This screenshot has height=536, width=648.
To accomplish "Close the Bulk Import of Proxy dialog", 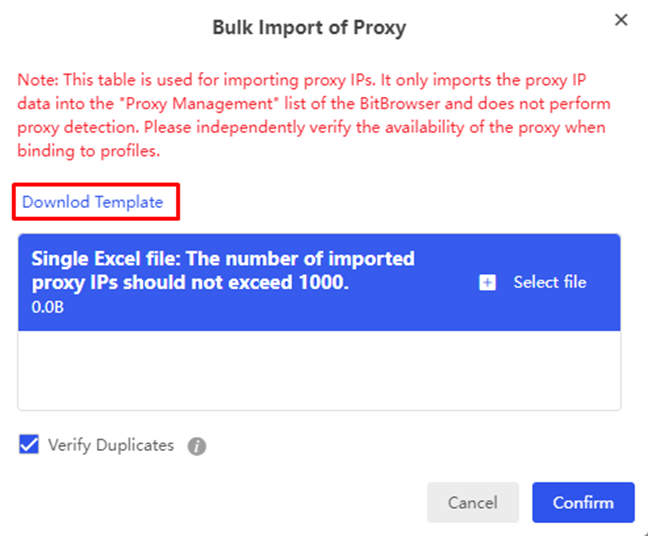I will [x=621, y=20].
